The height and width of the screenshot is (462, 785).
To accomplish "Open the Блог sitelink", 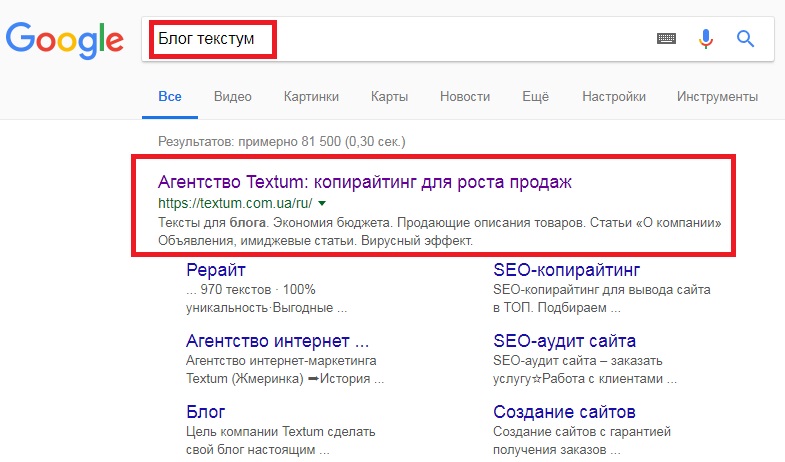I will (x=206, y=412).
